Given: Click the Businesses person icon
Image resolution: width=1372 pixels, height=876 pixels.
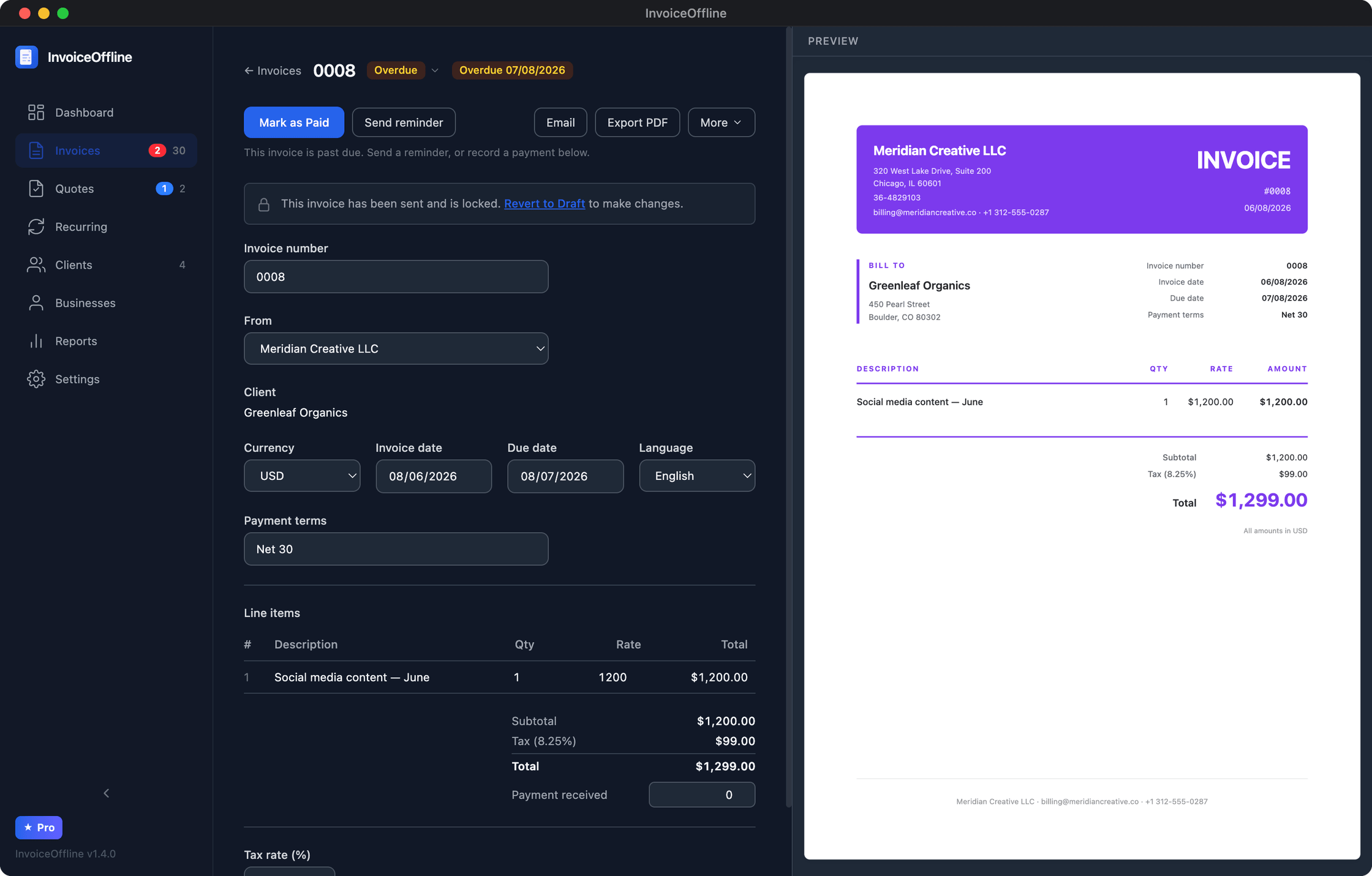Looking at the screenshot, I should click(x=36, y=303).
